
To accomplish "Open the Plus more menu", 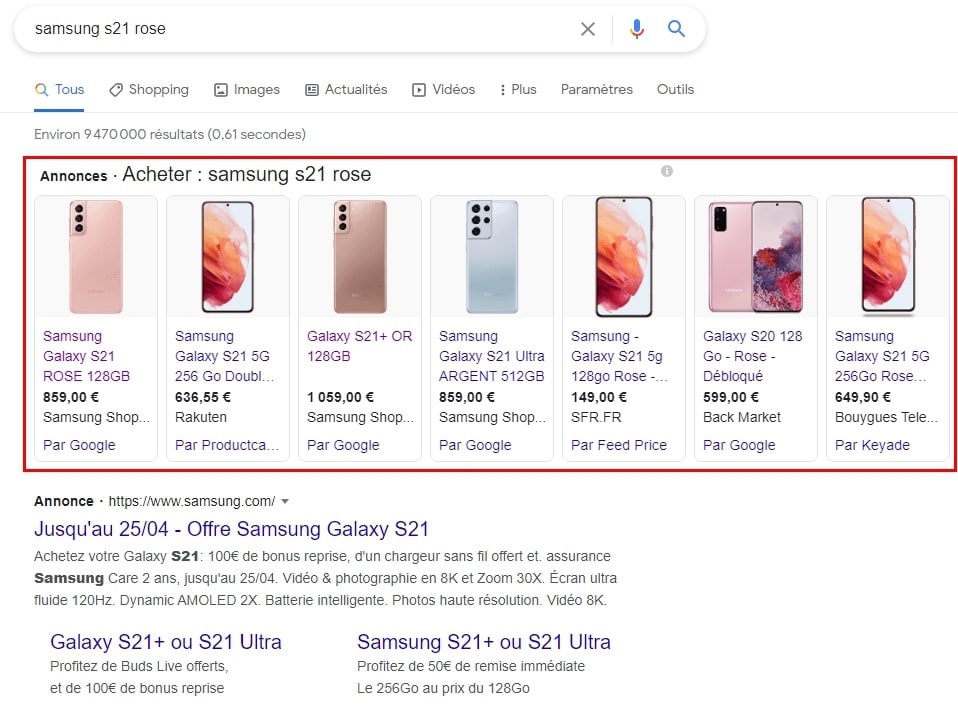I will (x=518, y=89).
